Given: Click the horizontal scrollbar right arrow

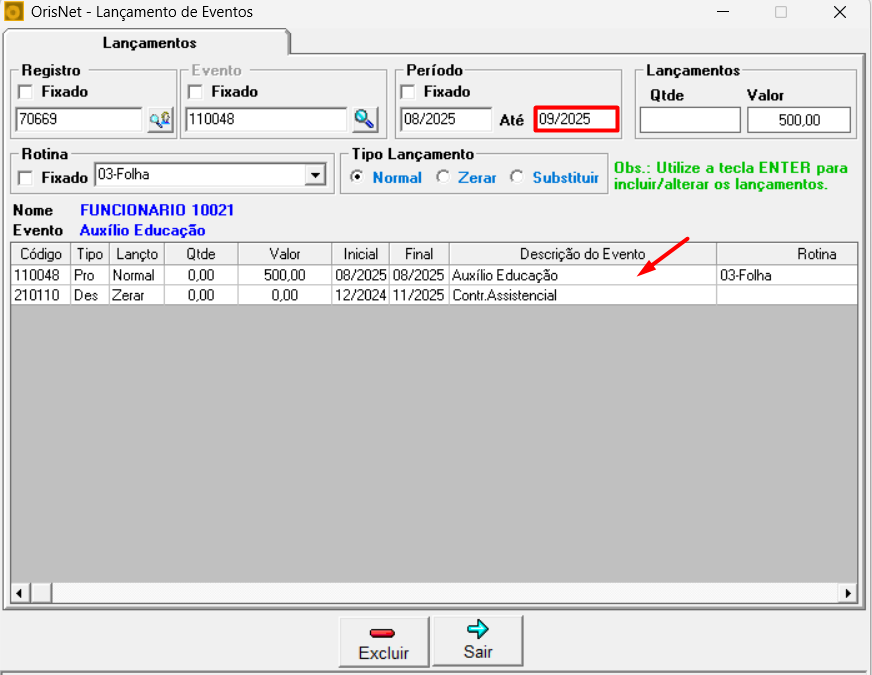Looking at the screenshot, I should 849,593.
